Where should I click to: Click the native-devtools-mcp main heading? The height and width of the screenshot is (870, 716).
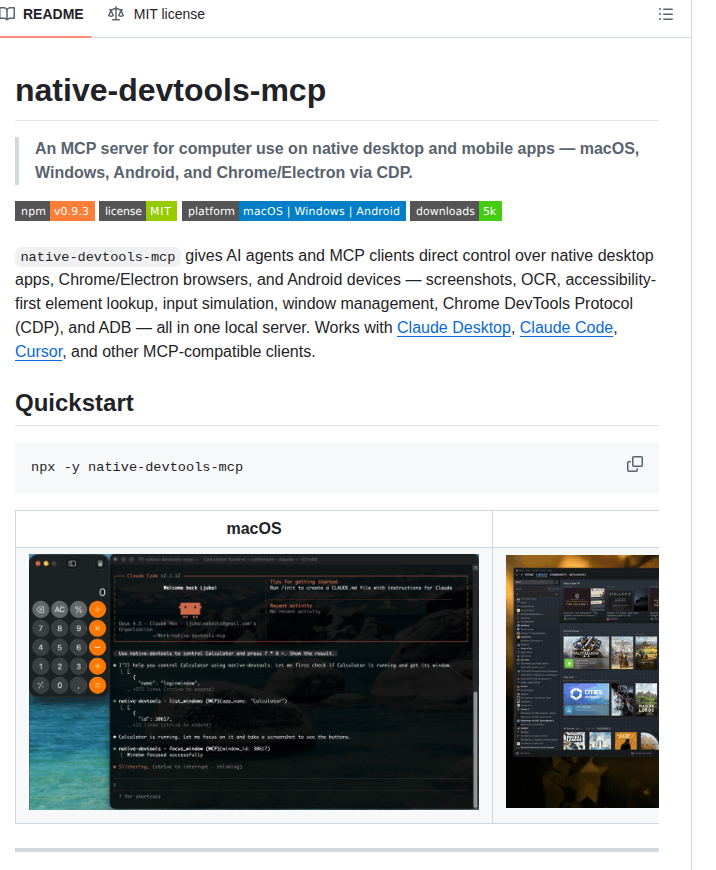click(170, 90)
